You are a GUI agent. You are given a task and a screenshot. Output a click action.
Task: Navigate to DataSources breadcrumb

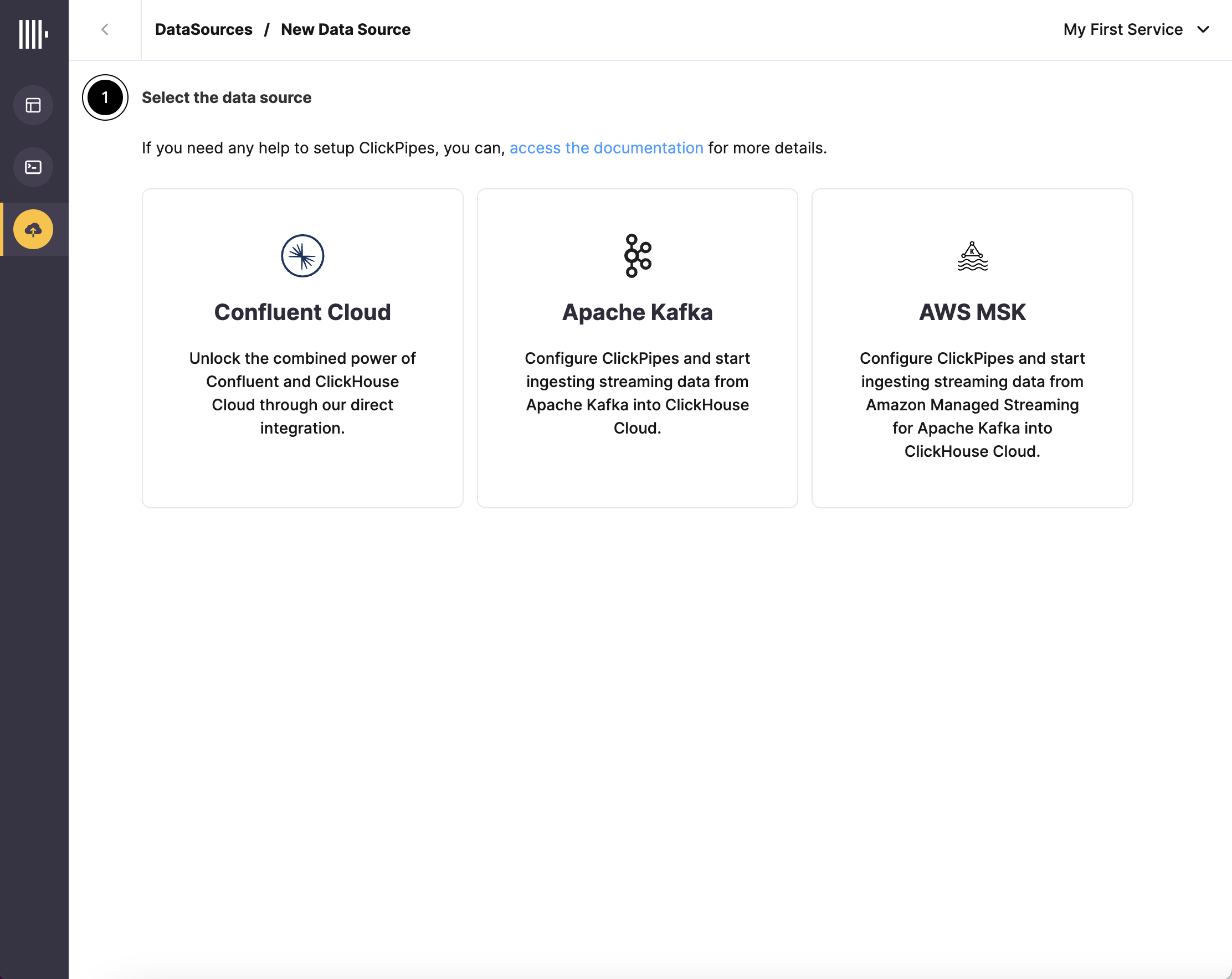click(x=203, y=30)
